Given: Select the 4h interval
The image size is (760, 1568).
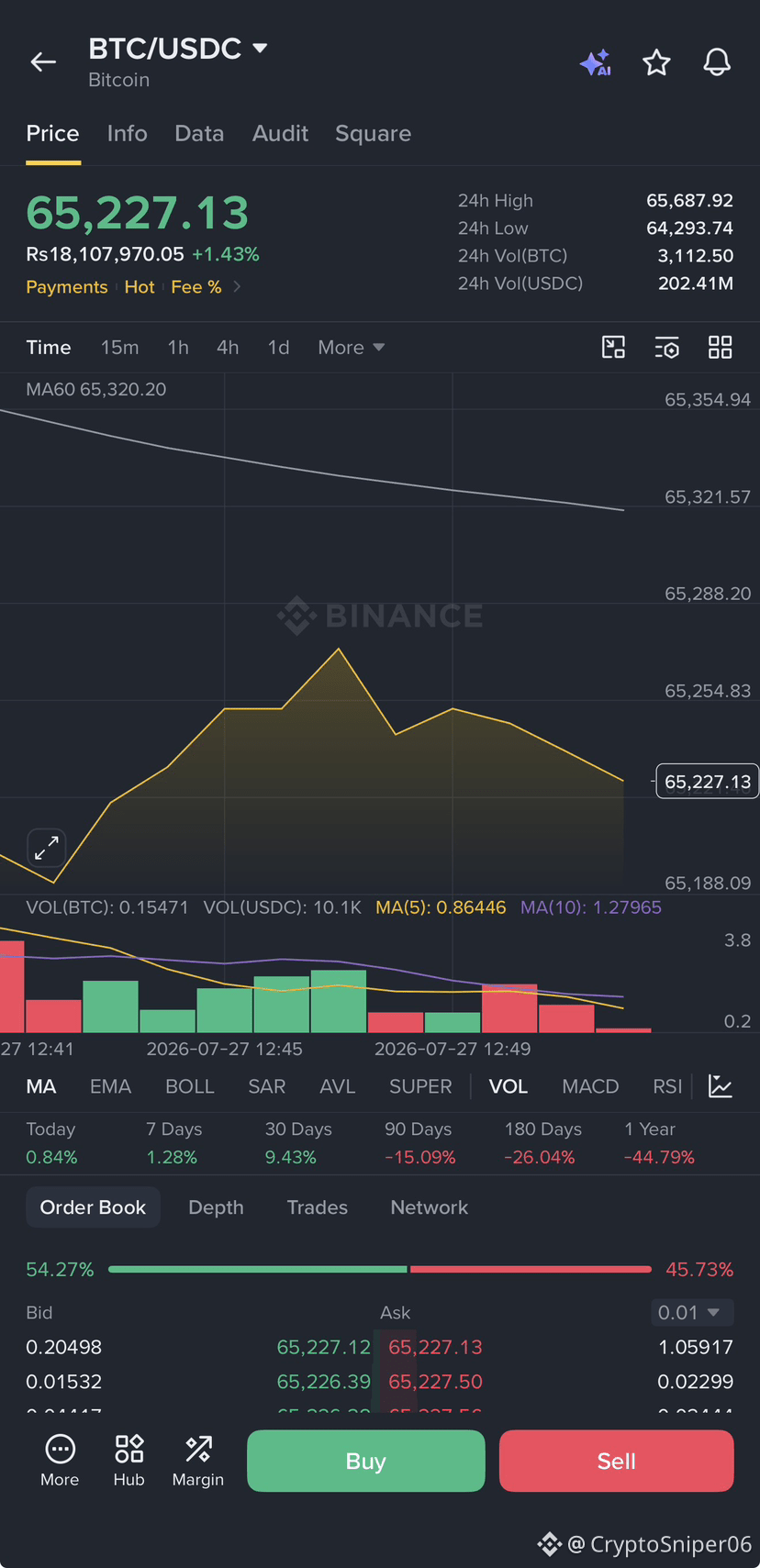Looking at the screenshot, I should click(228, 348).
